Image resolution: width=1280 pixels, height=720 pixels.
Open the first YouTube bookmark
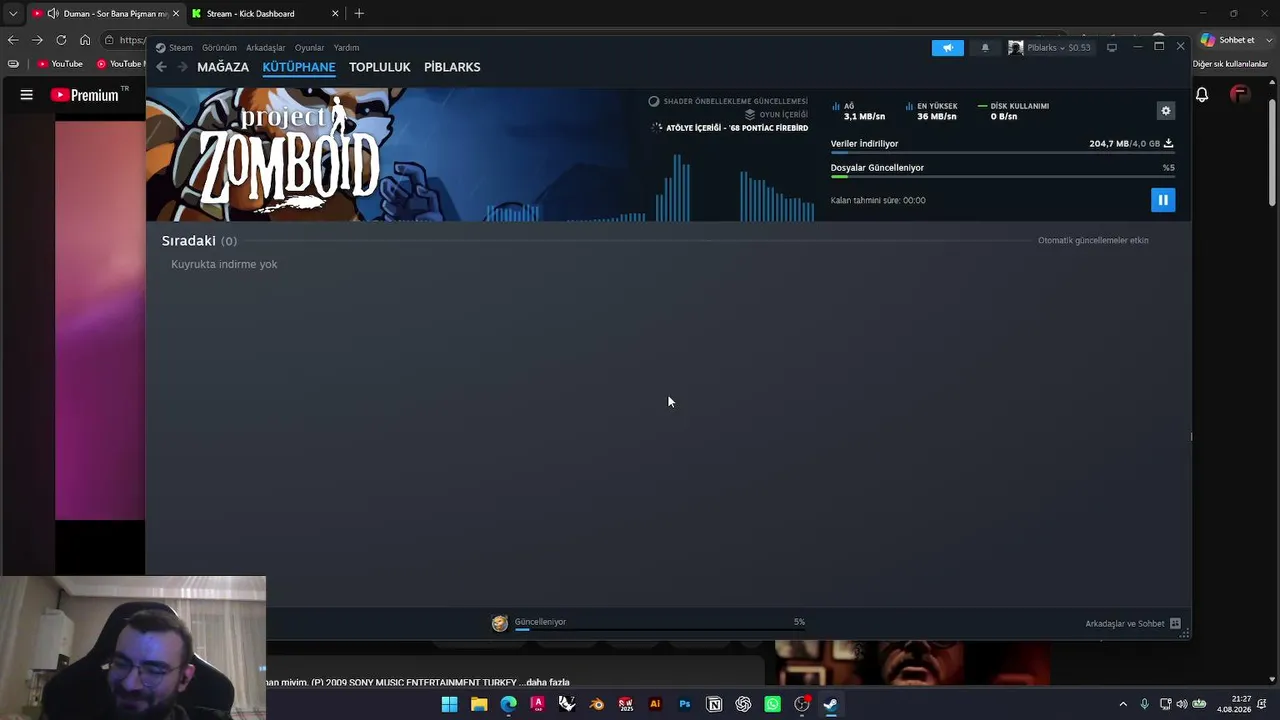click(x=60, y=64)
